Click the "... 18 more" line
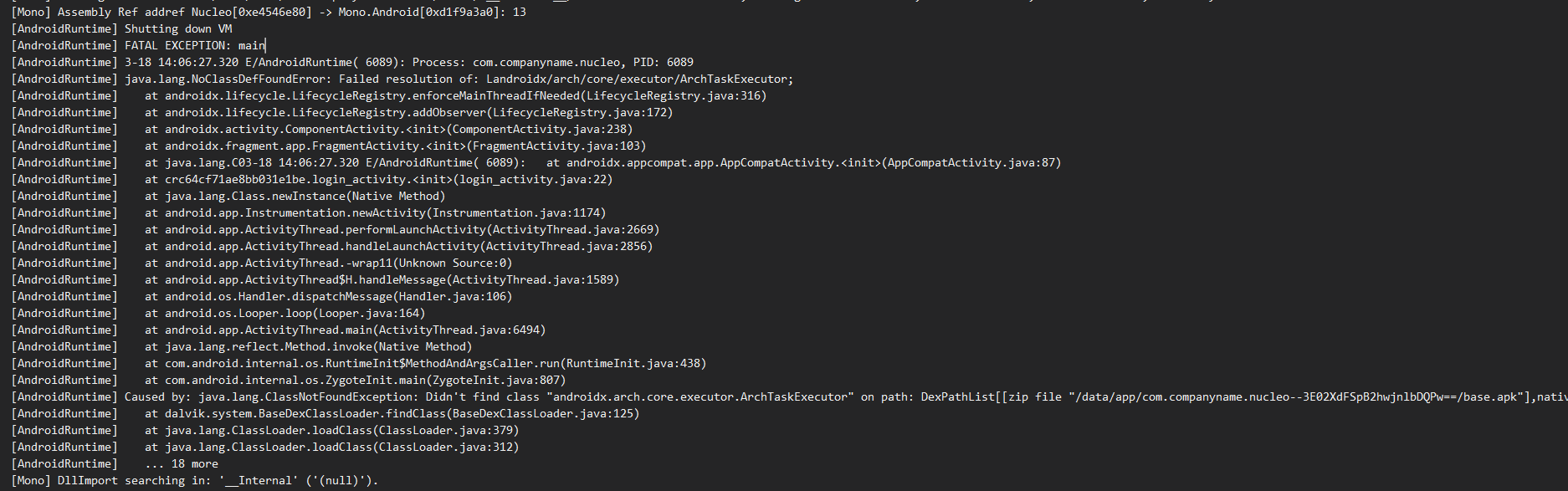Viewport: 1568px width, 491px height. pyautogui.click(x=182, y=463)
